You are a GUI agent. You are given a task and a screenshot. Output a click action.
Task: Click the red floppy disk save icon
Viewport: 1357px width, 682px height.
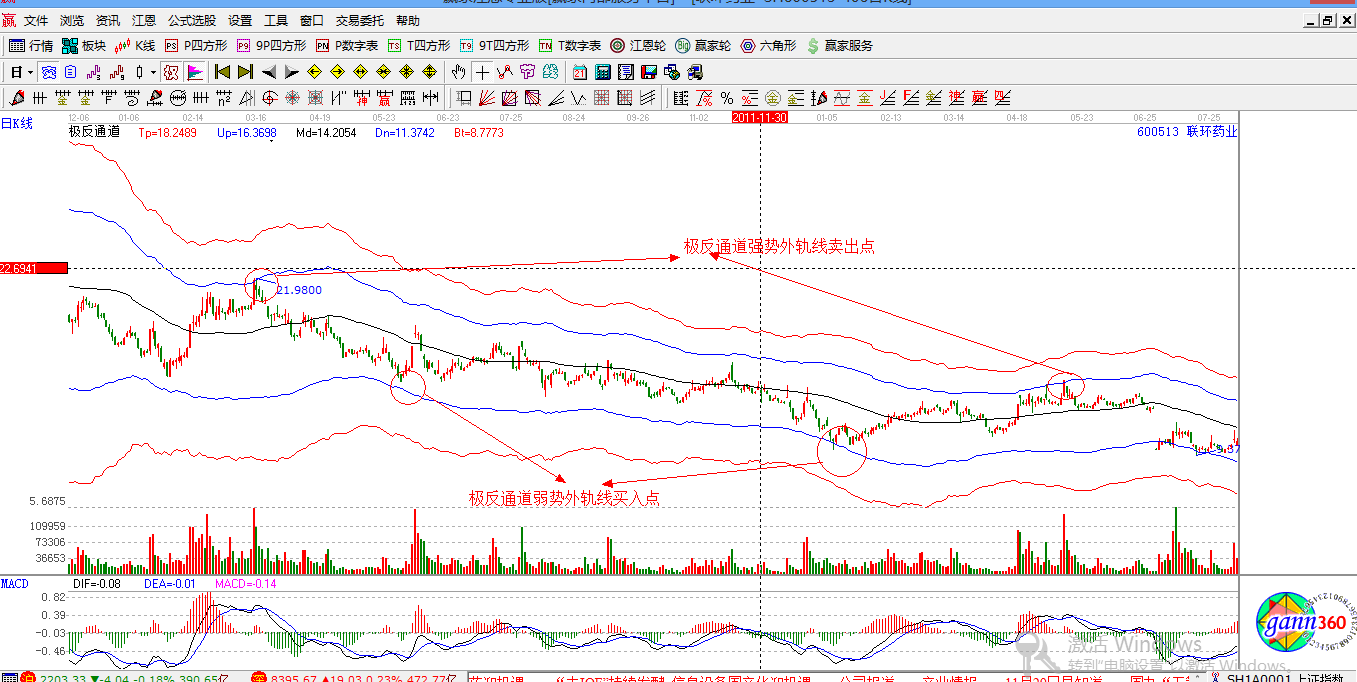[649, 72]
